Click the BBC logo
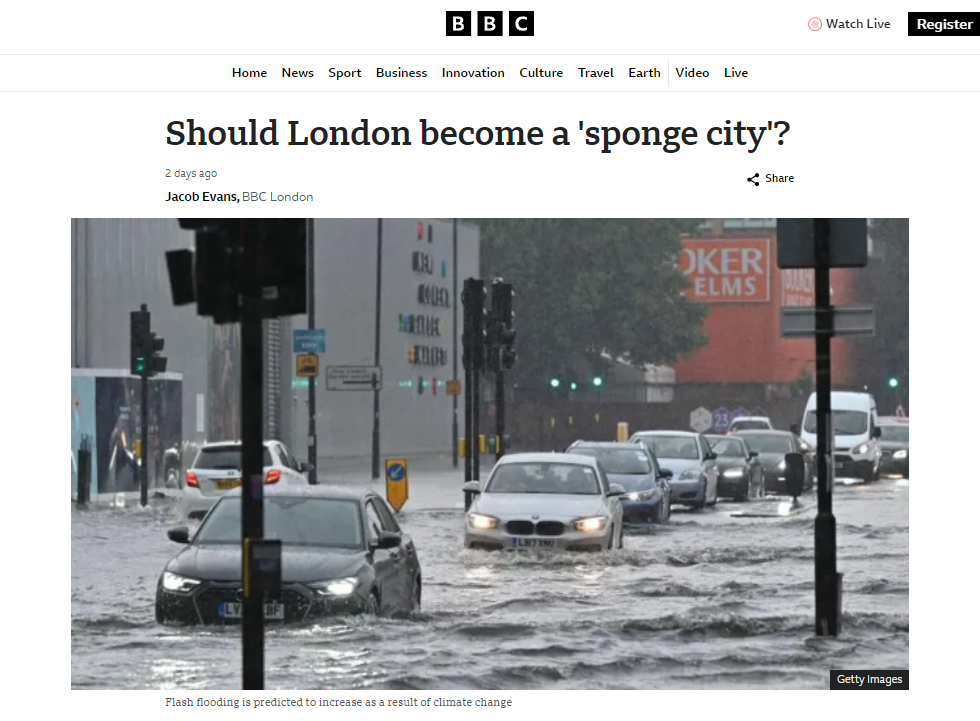 coord(489,24)
